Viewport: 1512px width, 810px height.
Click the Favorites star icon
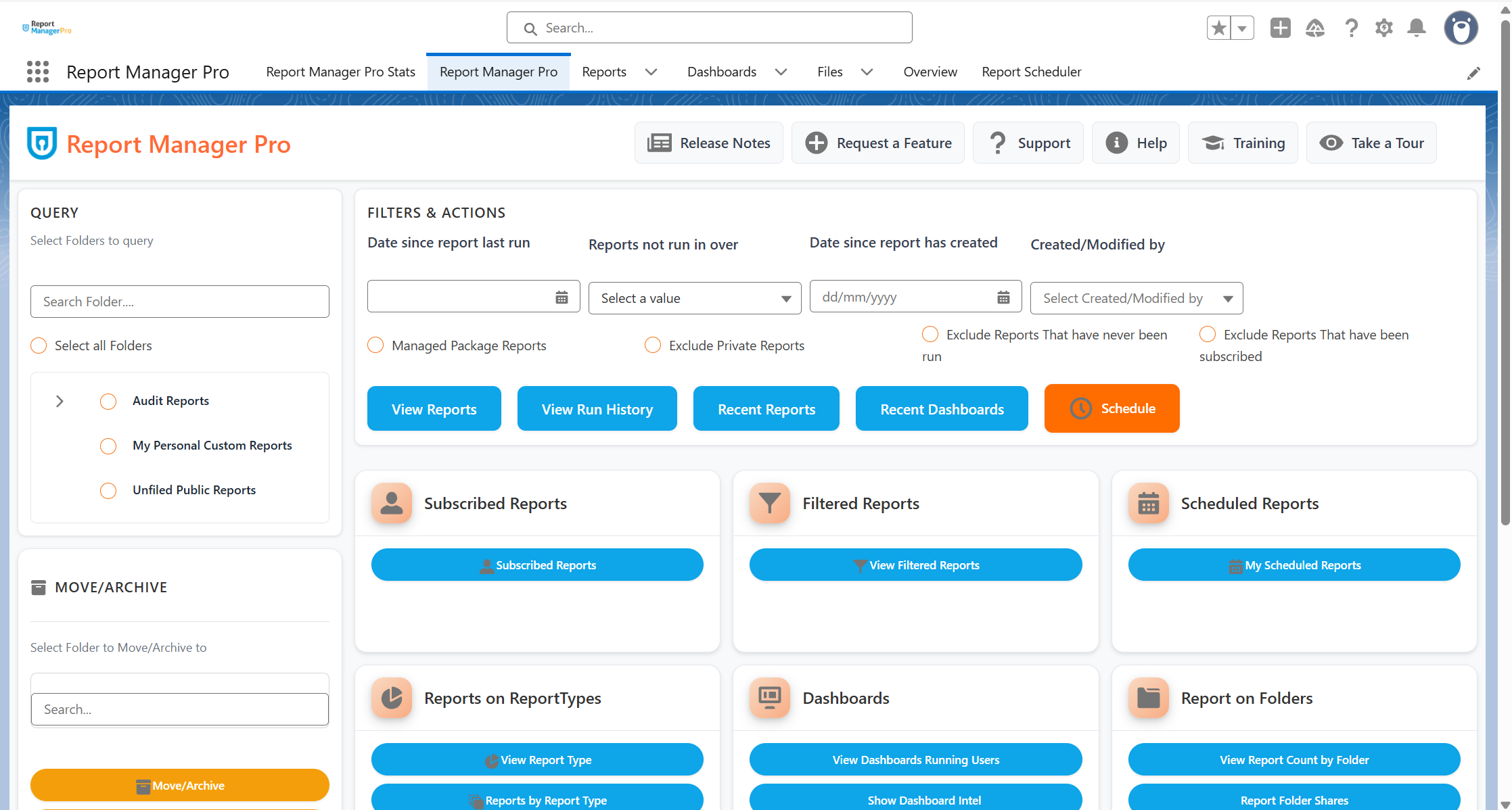[1218, 28]
